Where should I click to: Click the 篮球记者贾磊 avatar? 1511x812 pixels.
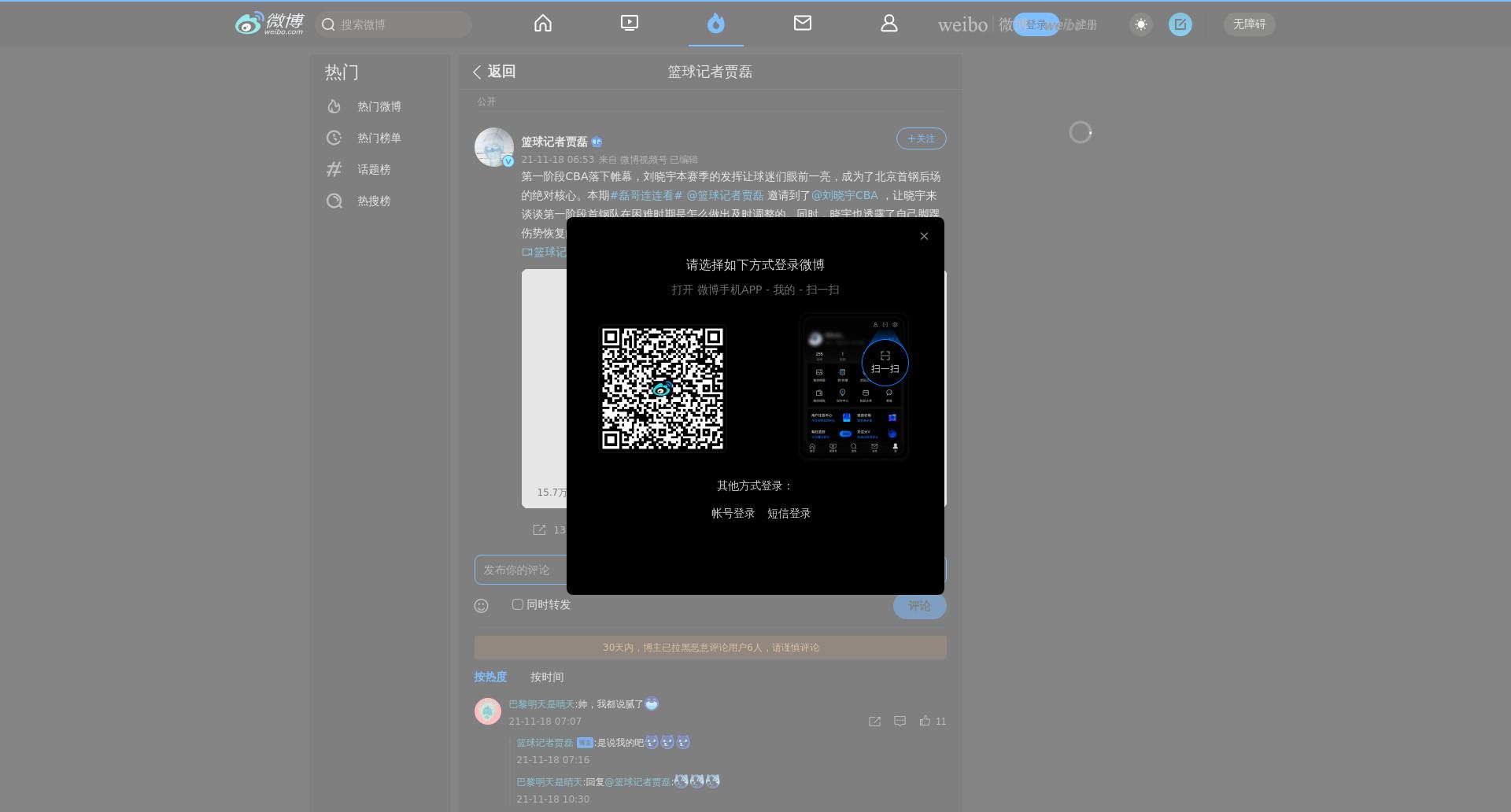pos(494,147)
